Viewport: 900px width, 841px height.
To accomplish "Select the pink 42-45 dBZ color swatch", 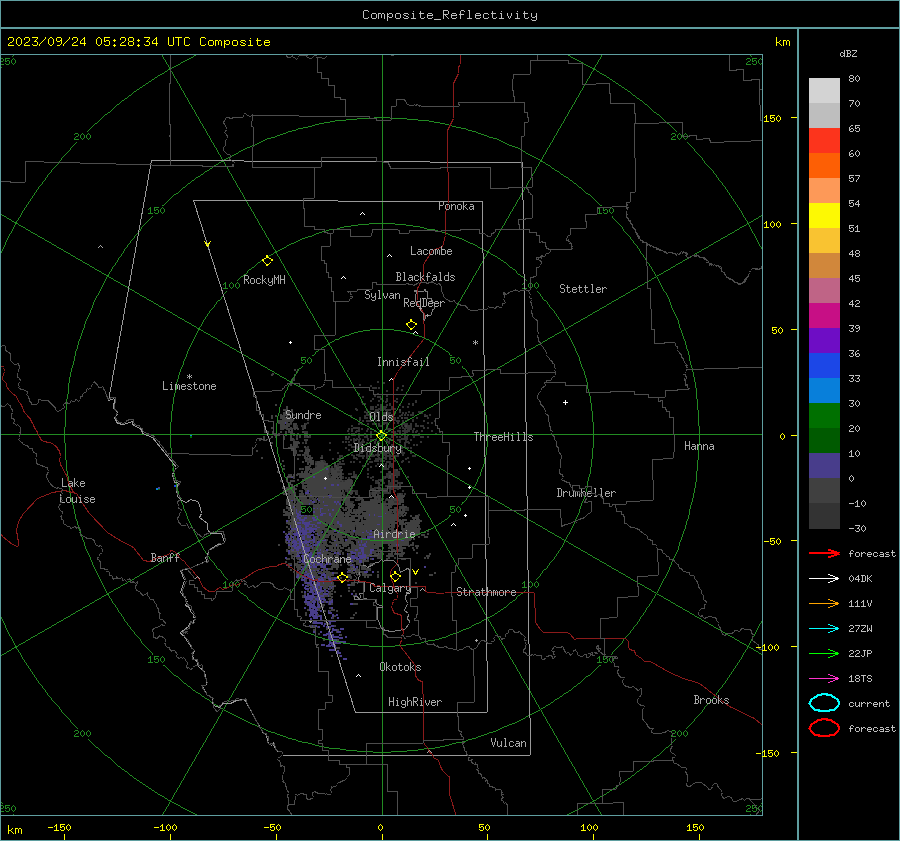I will 824,290.
